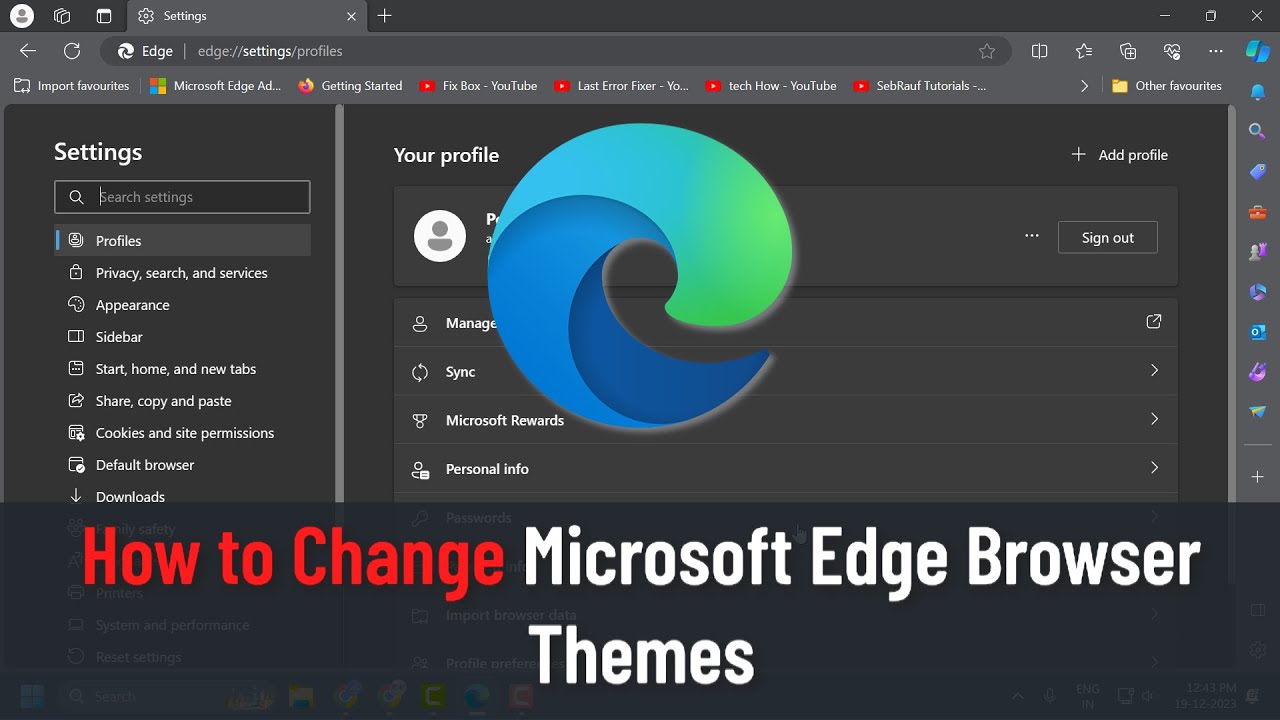This screenshot has width=1280, height=720.
Task: Add this page to favourites star
Action: (x=987, y=51)
